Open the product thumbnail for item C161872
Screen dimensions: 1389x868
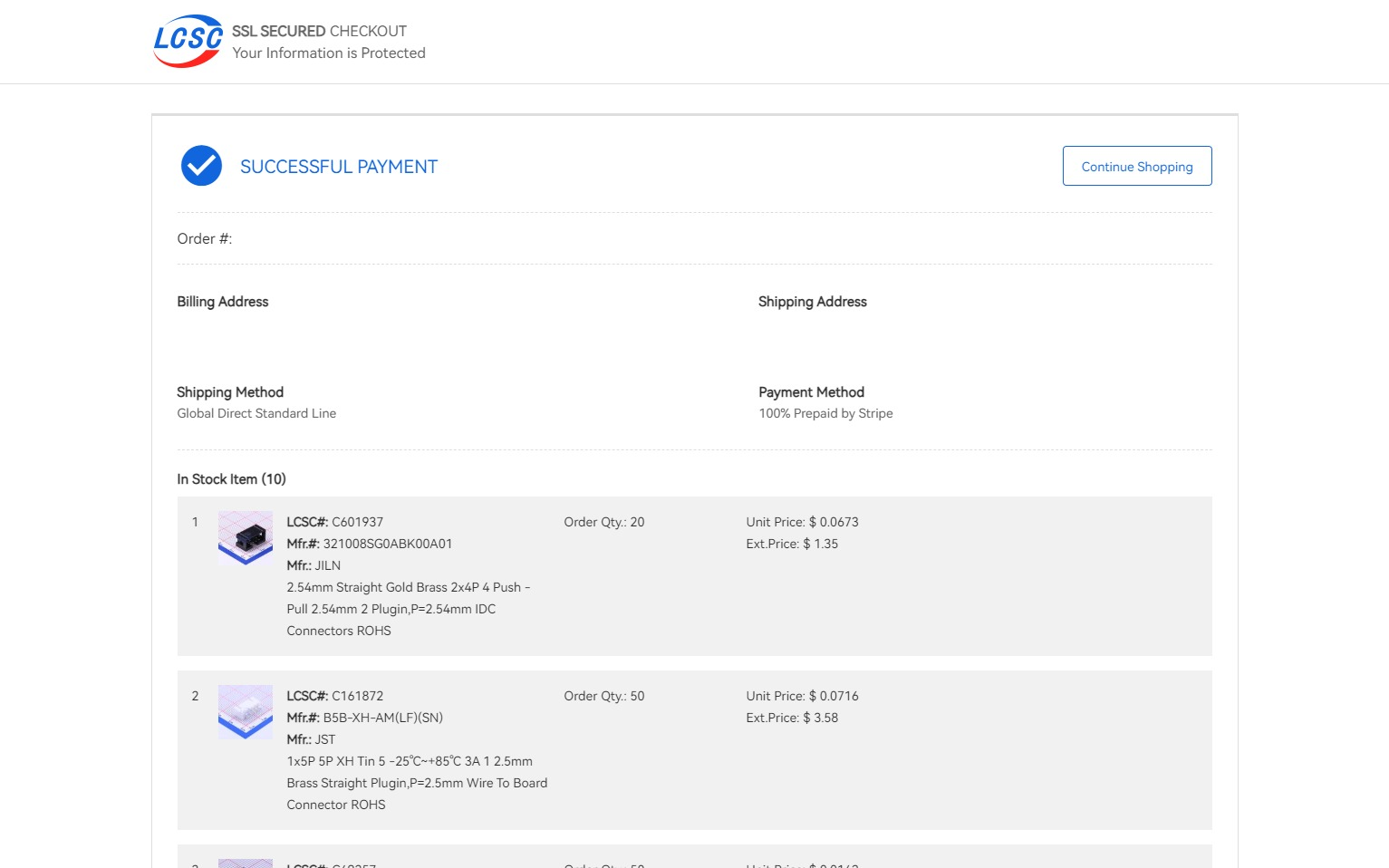pos(245,711)
